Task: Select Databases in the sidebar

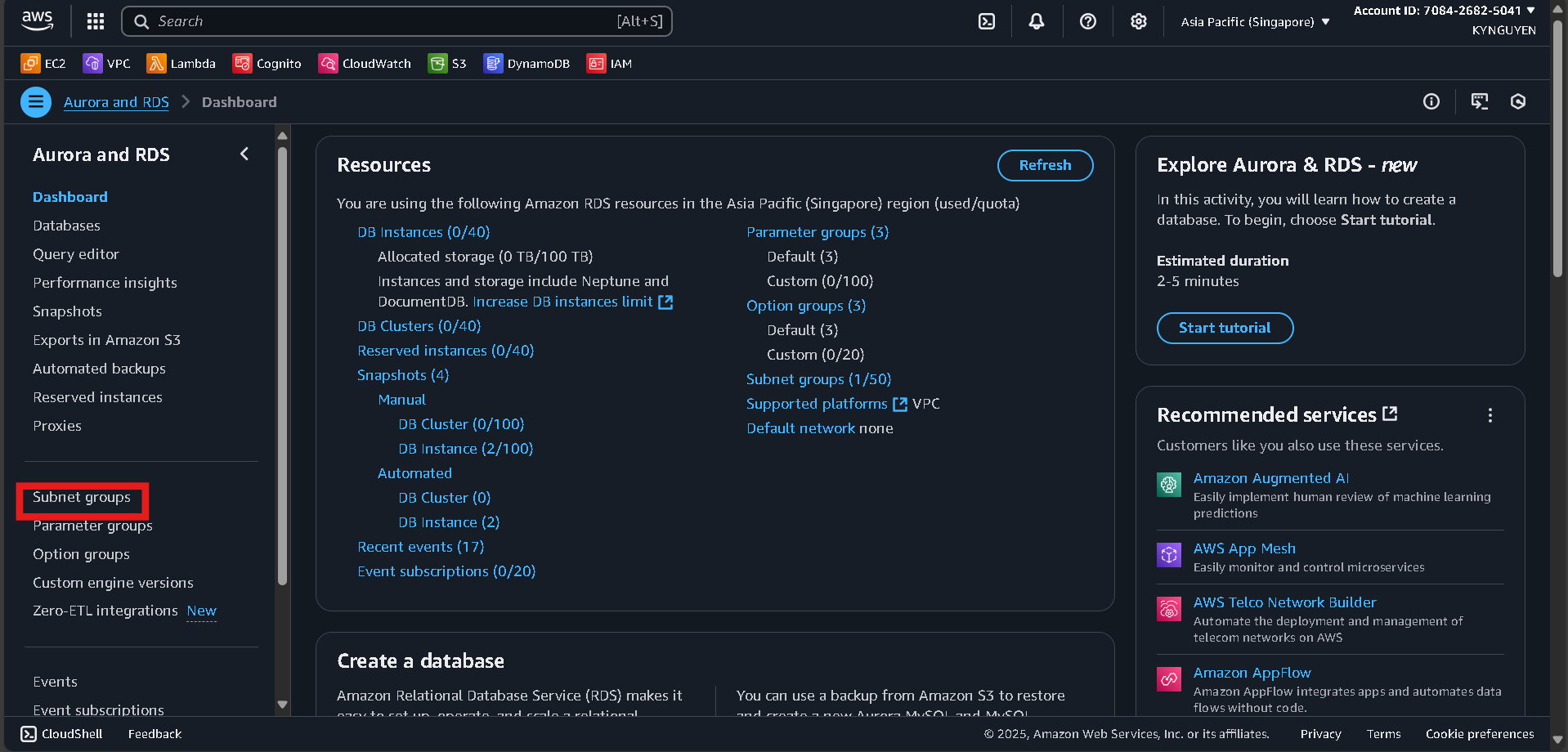Action: (x=66, y=226)
